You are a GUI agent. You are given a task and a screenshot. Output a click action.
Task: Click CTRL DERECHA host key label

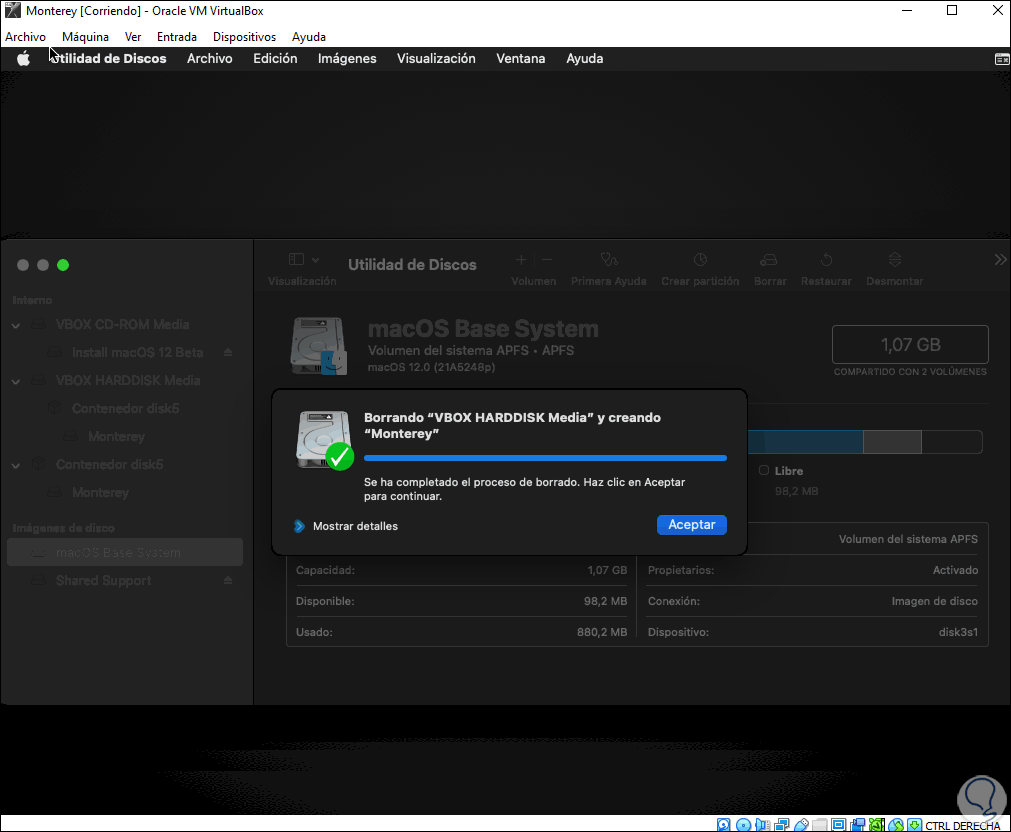pyautogui.click(x=963, y=826)
